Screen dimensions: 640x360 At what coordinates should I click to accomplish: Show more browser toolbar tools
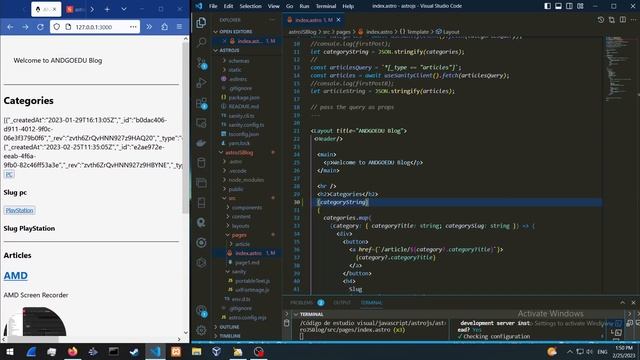pyautogui.click(x=149, y=27)
